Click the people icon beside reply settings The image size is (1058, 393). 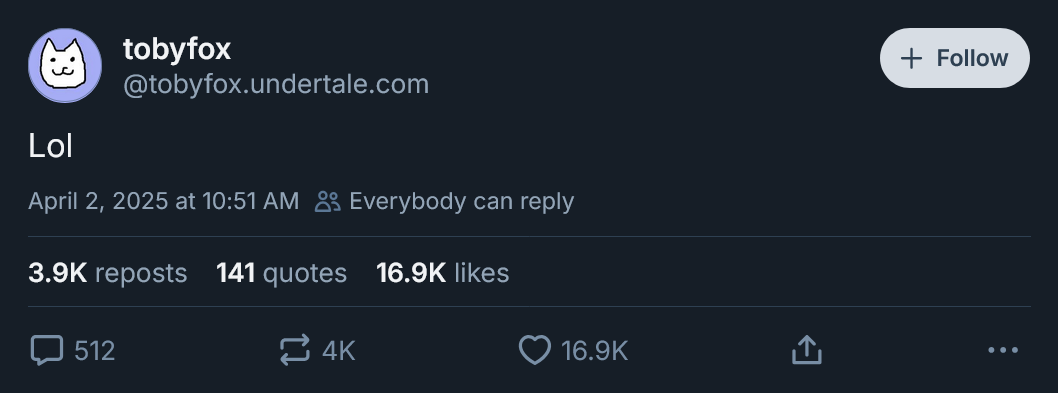pyautogui.click(x=328, y=201)
